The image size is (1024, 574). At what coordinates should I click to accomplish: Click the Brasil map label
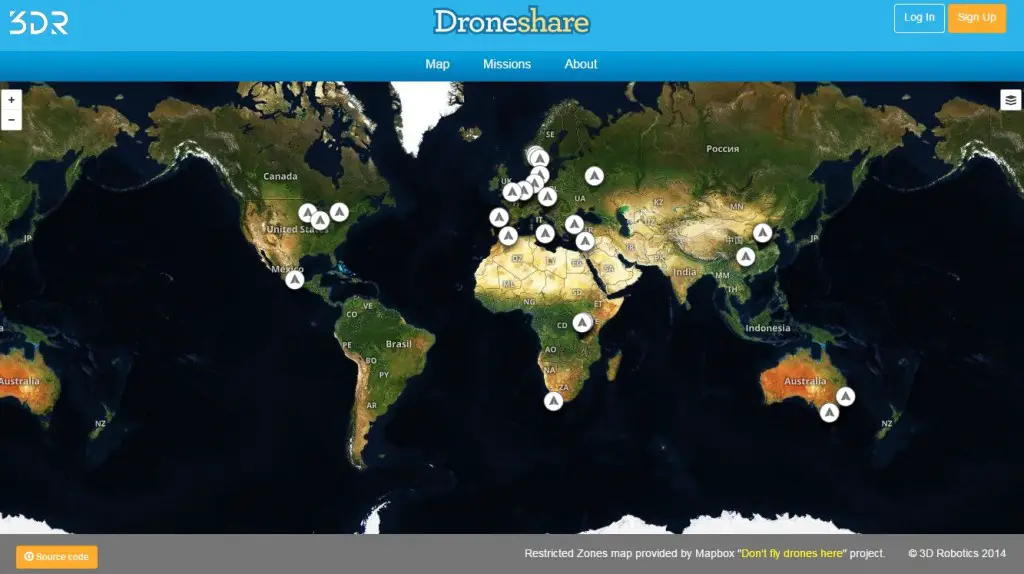pos(398,344)
